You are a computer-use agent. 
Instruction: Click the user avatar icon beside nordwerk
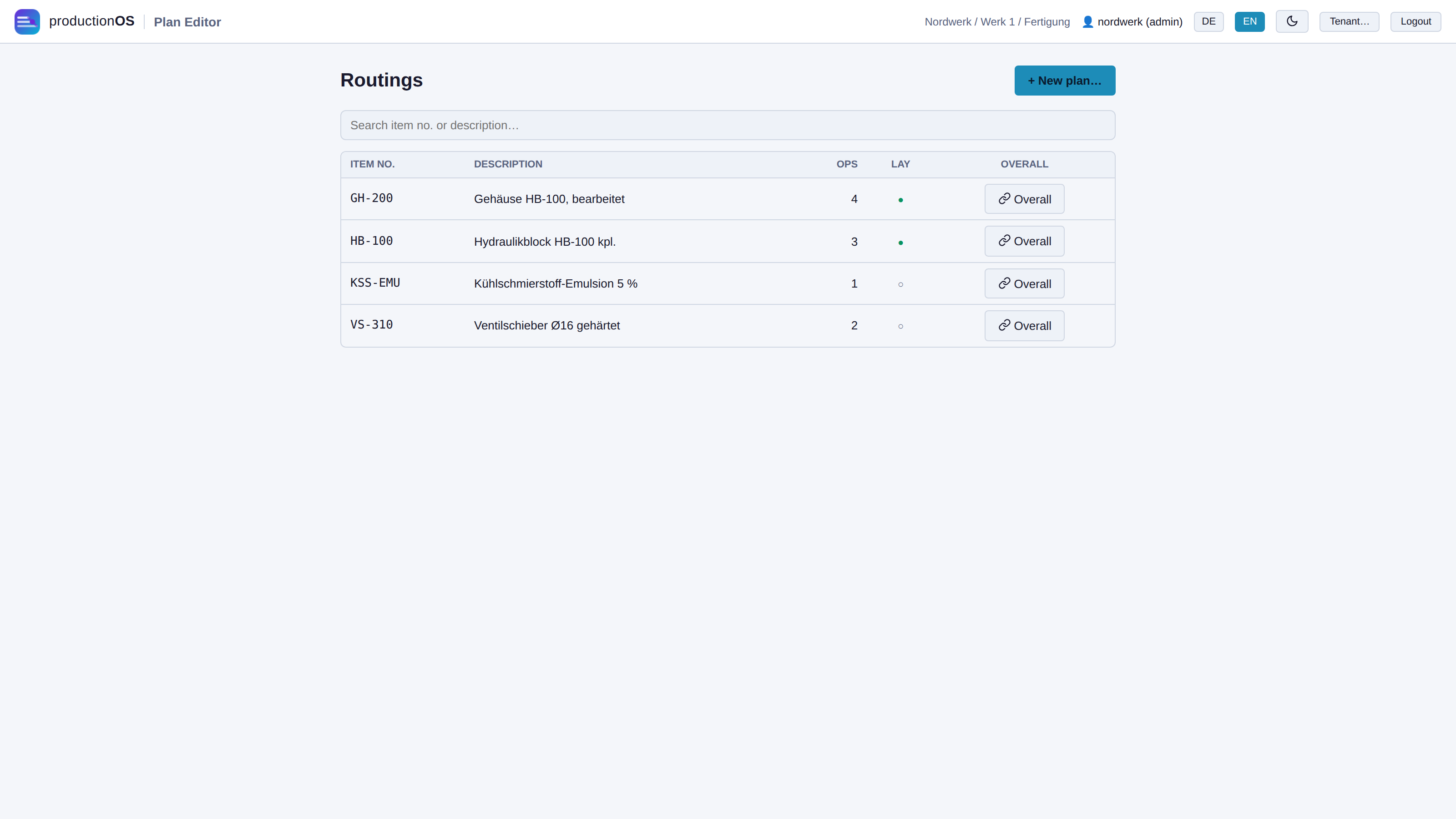point(1087,21)
